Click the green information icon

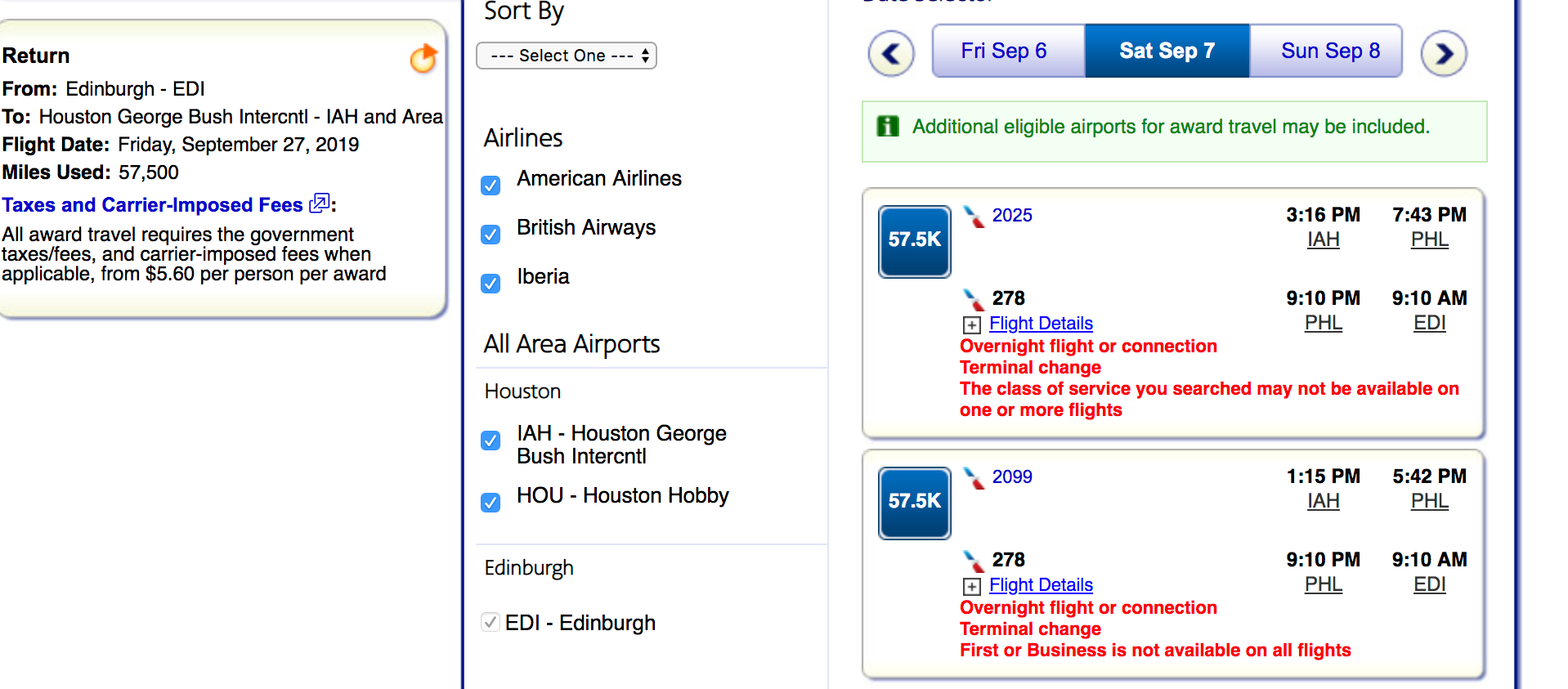[x=887, y=126]
